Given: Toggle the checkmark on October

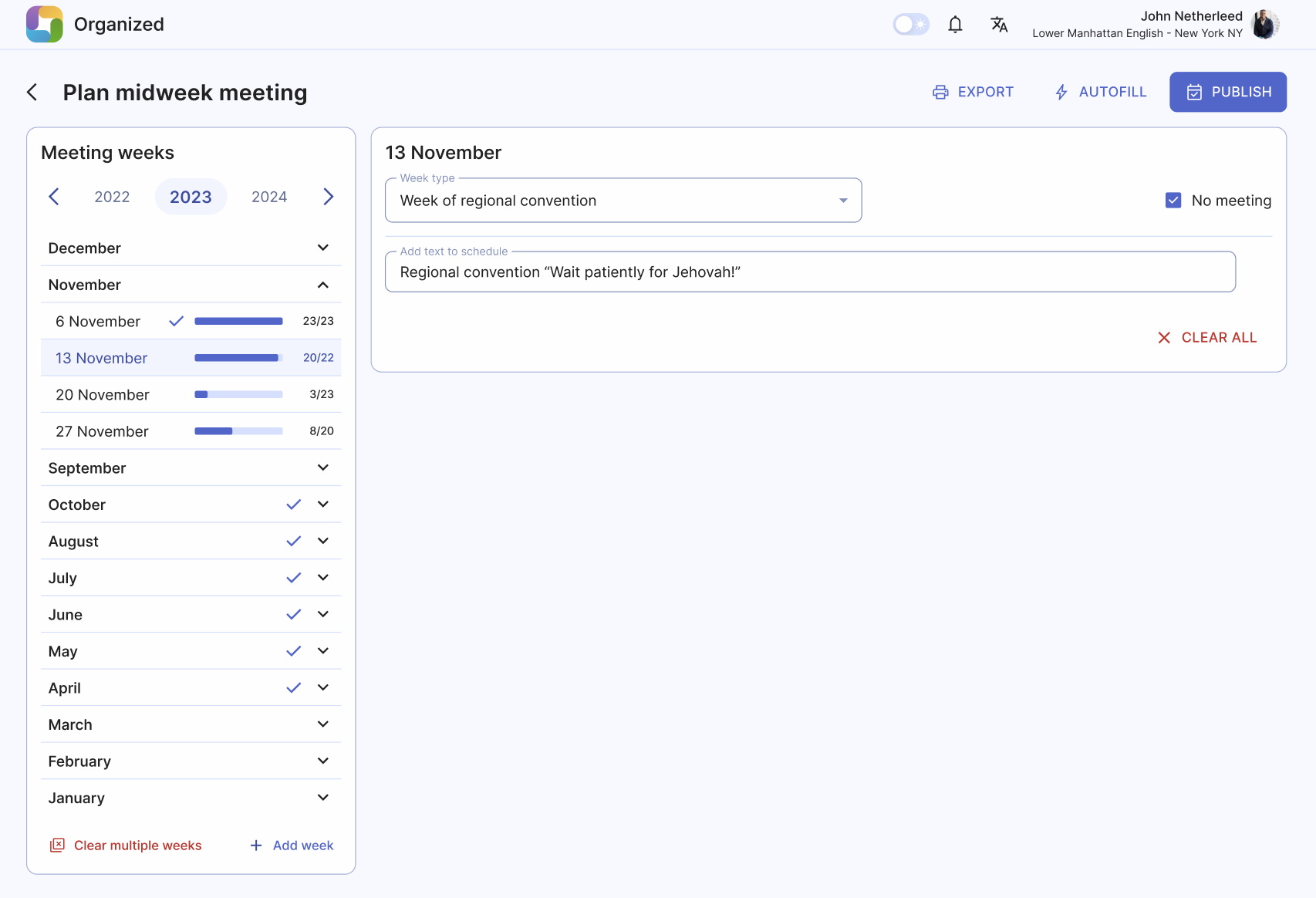Looking at the screenshot, I should tap(293, 504).
